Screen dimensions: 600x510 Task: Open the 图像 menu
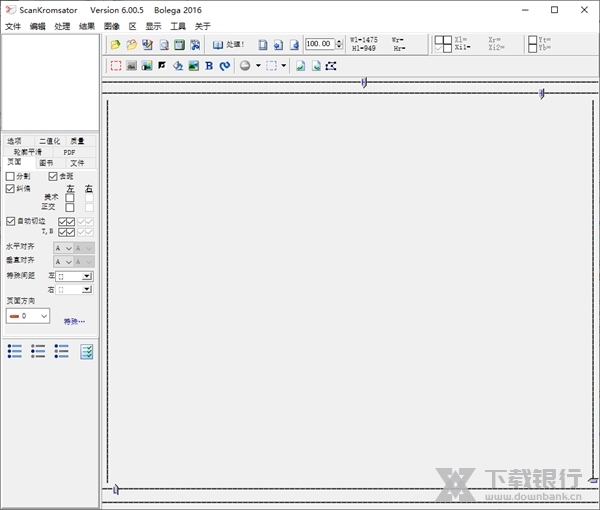pos(112,26)
